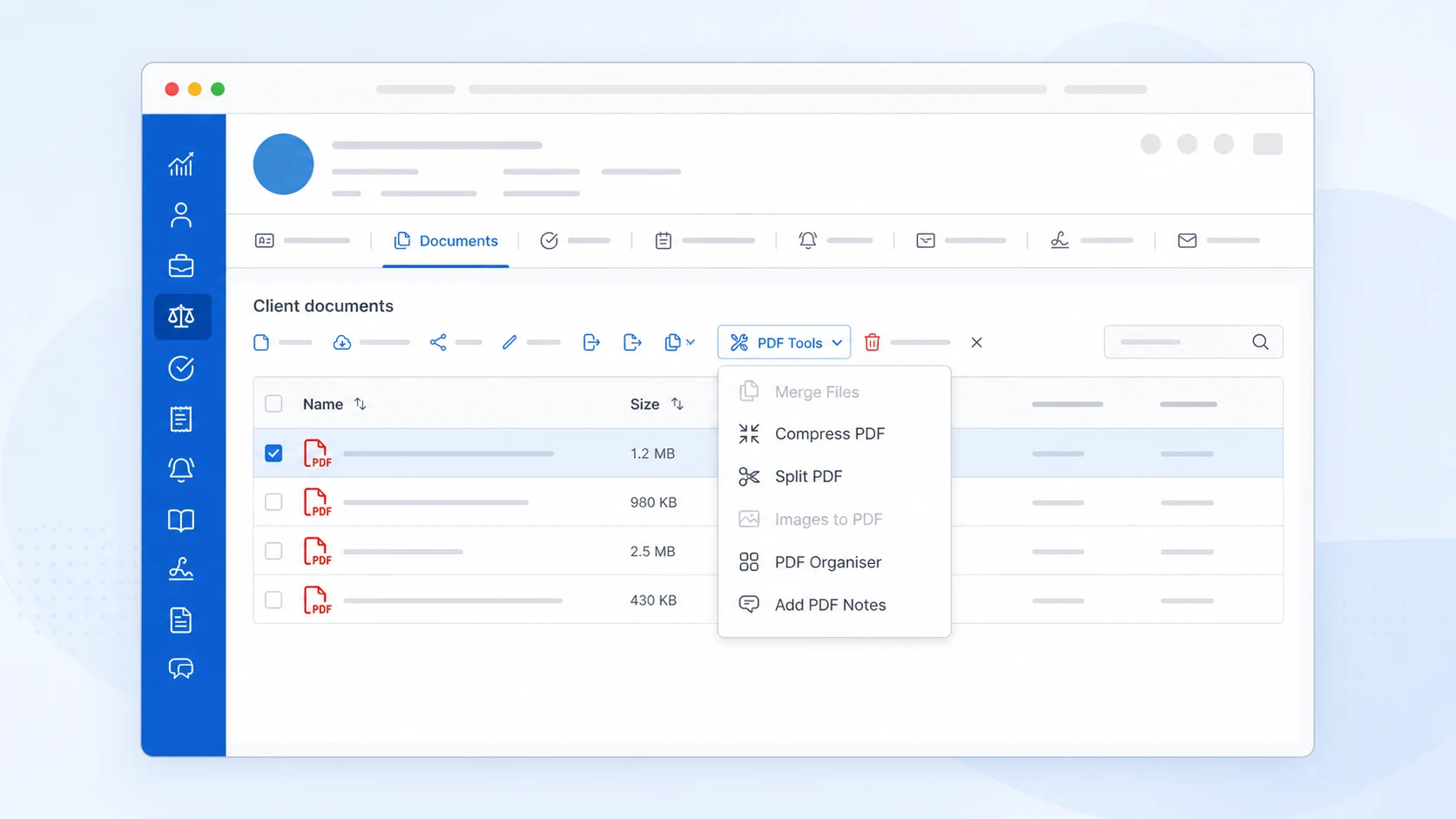
Task: Toggle the select-all checkbox in table header
Action: pyautogui.click(x=273, y=404)
